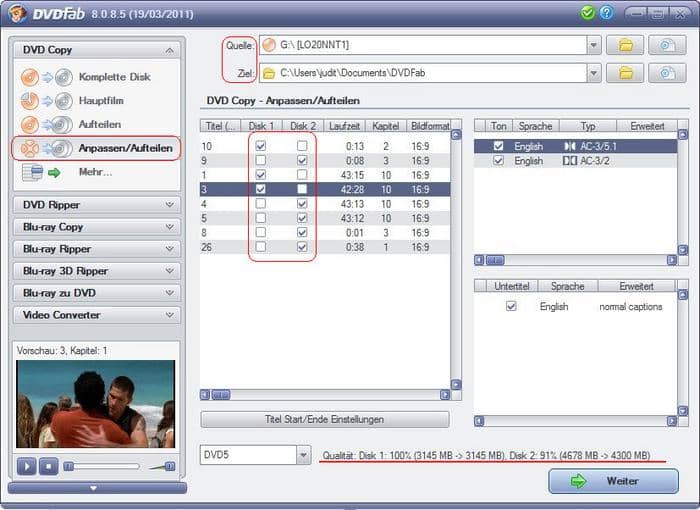Open the DVD5 output size dropdown

304,455
